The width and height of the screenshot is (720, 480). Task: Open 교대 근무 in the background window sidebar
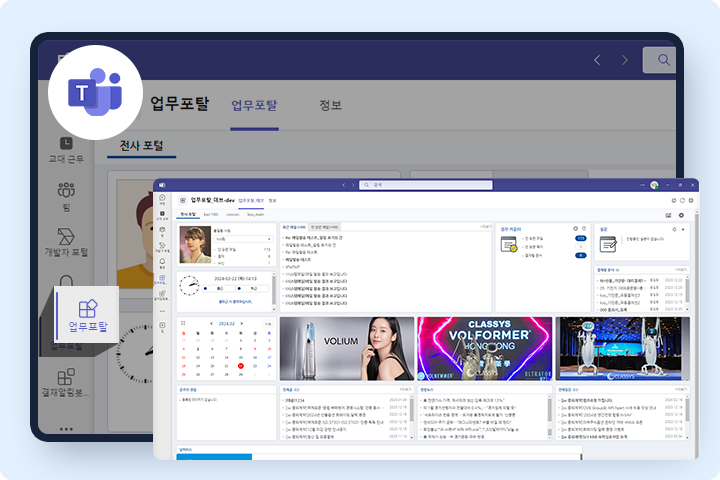click(x=66, y=150)
